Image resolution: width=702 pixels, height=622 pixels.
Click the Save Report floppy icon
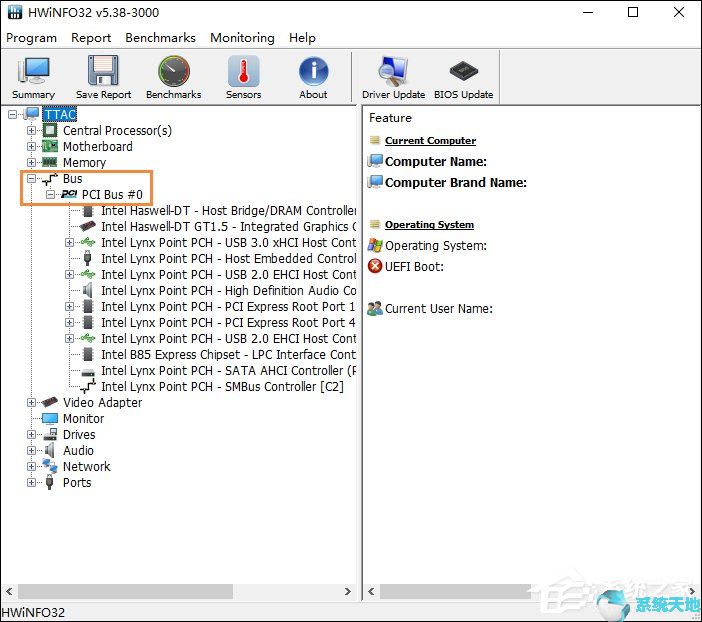(x=103, y=71)
